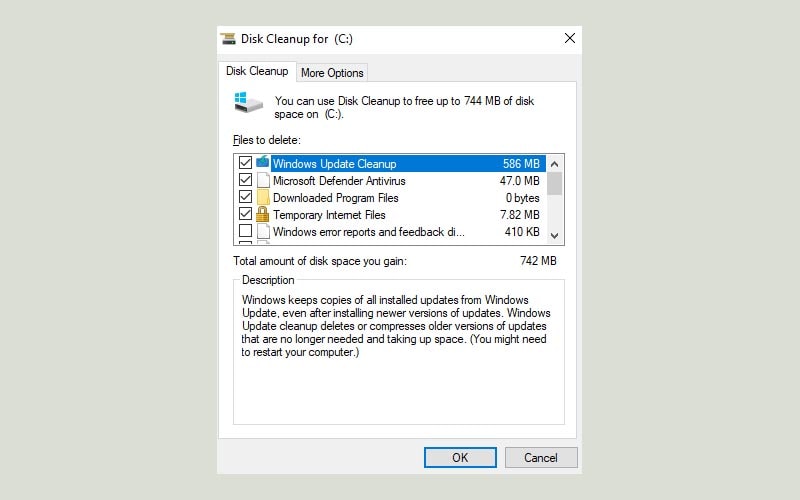The image size is (800, 500).
Task: Select the Disk Cleanup tab
Action: pyautogui.click(x=257, y=71)
